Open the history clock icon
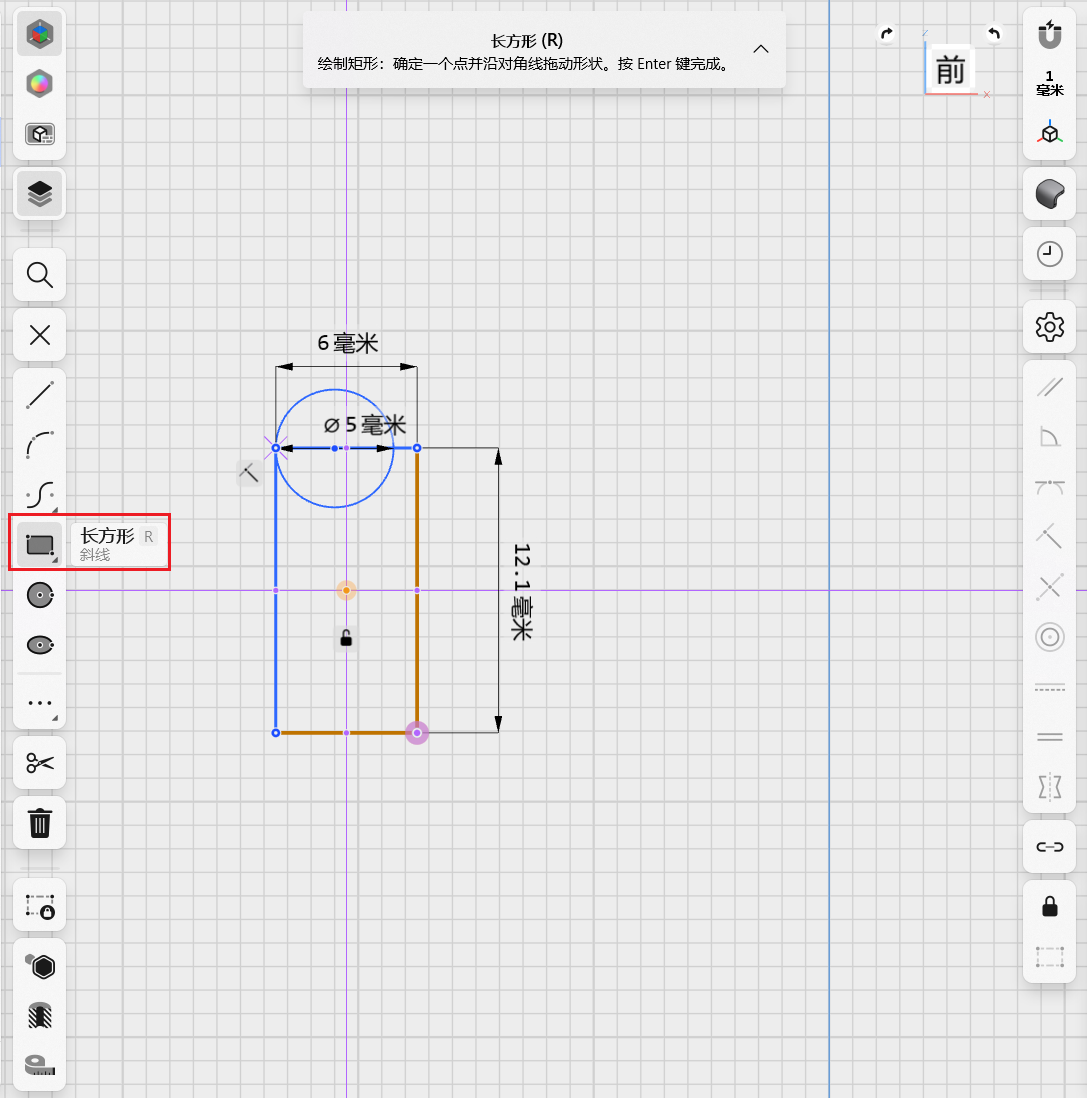Viewport: 1087px width, 1098px height. [x=1049, y=253]
